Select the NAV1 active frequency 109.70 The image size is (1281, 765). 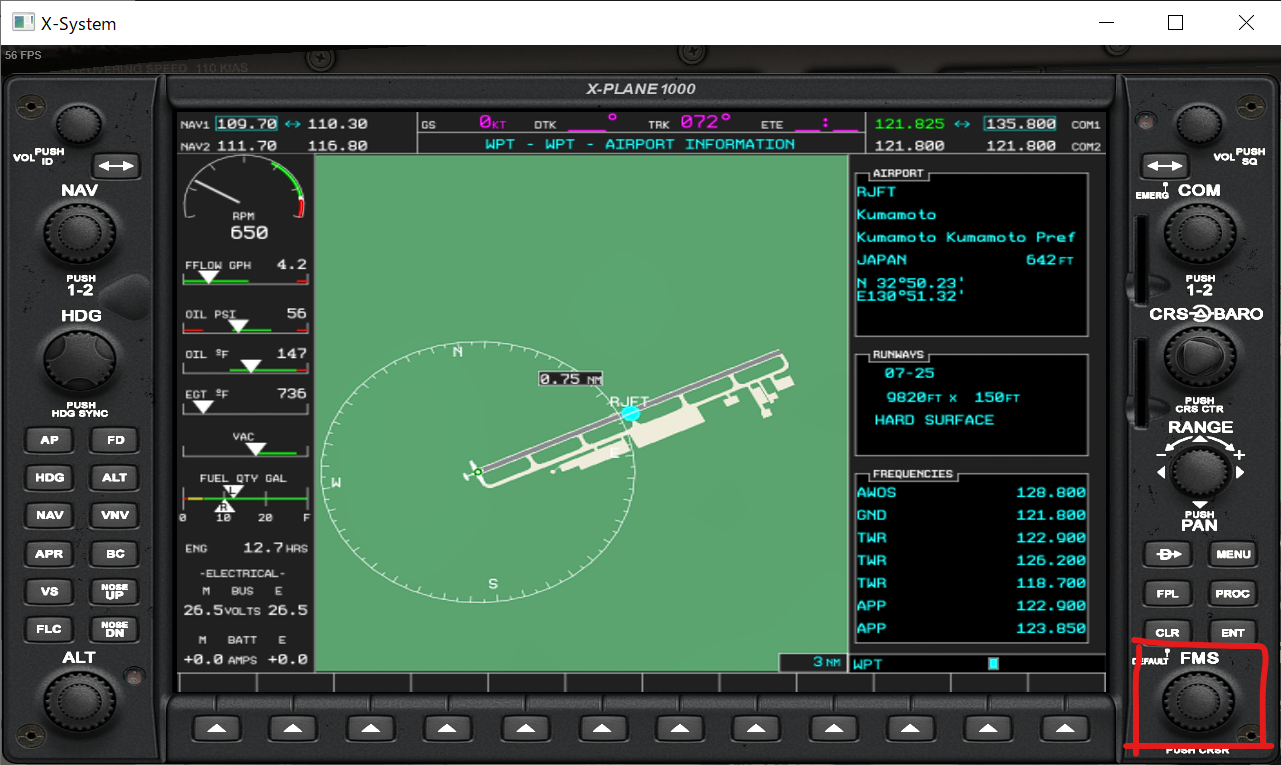click(x=246, y=124)
